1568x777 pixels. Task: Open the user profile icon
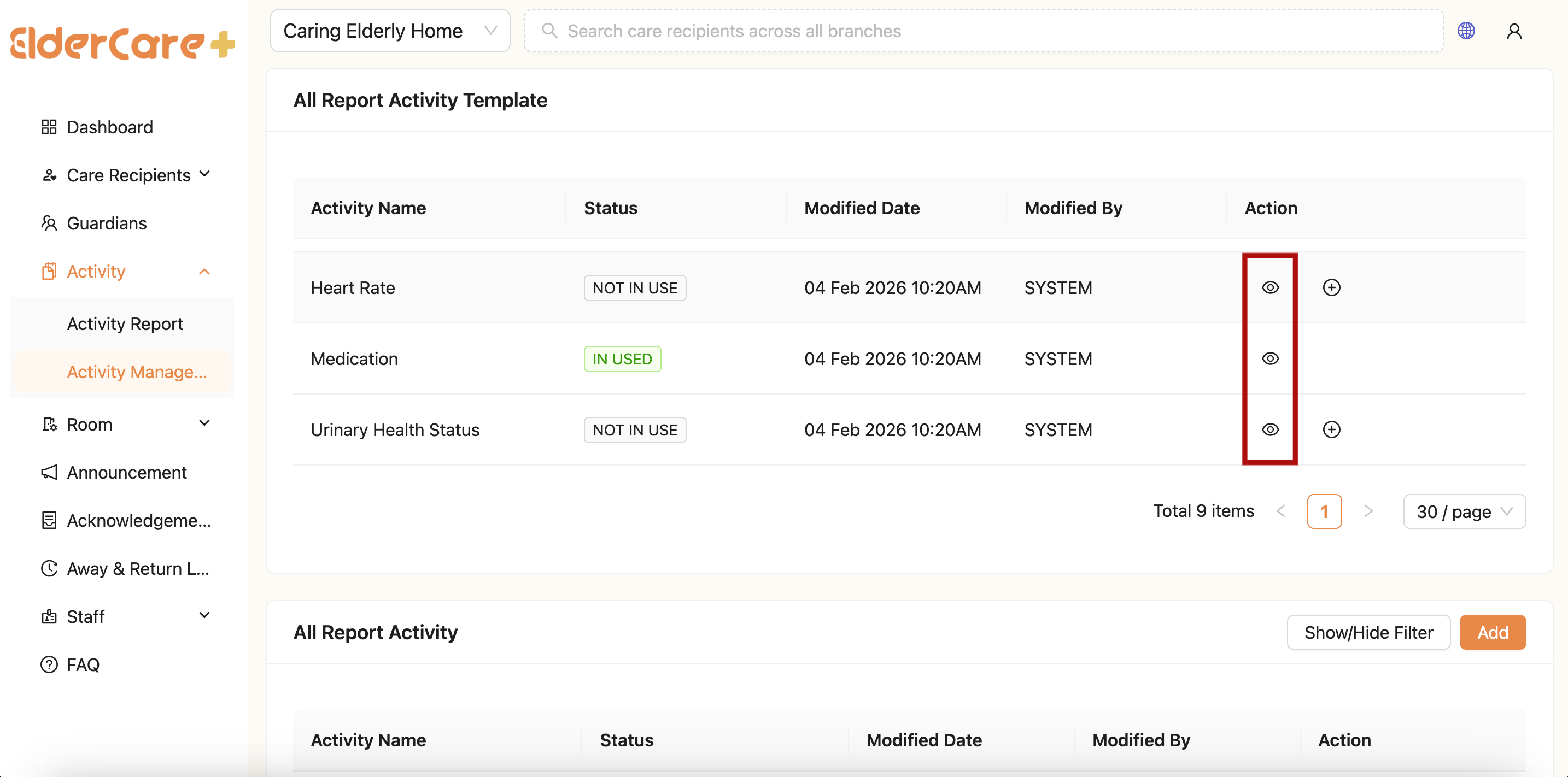pyautogui.click(x=1514, y=31)
